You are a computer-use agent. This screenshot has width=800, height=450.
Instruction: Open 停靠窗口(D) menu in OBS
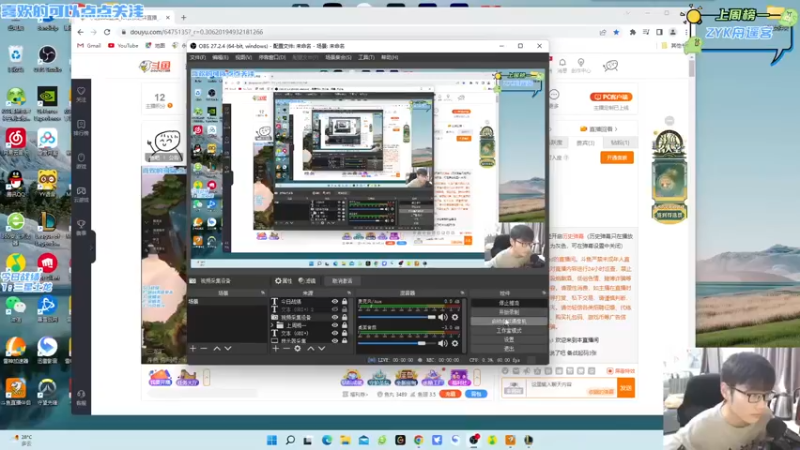click(272, 58)
